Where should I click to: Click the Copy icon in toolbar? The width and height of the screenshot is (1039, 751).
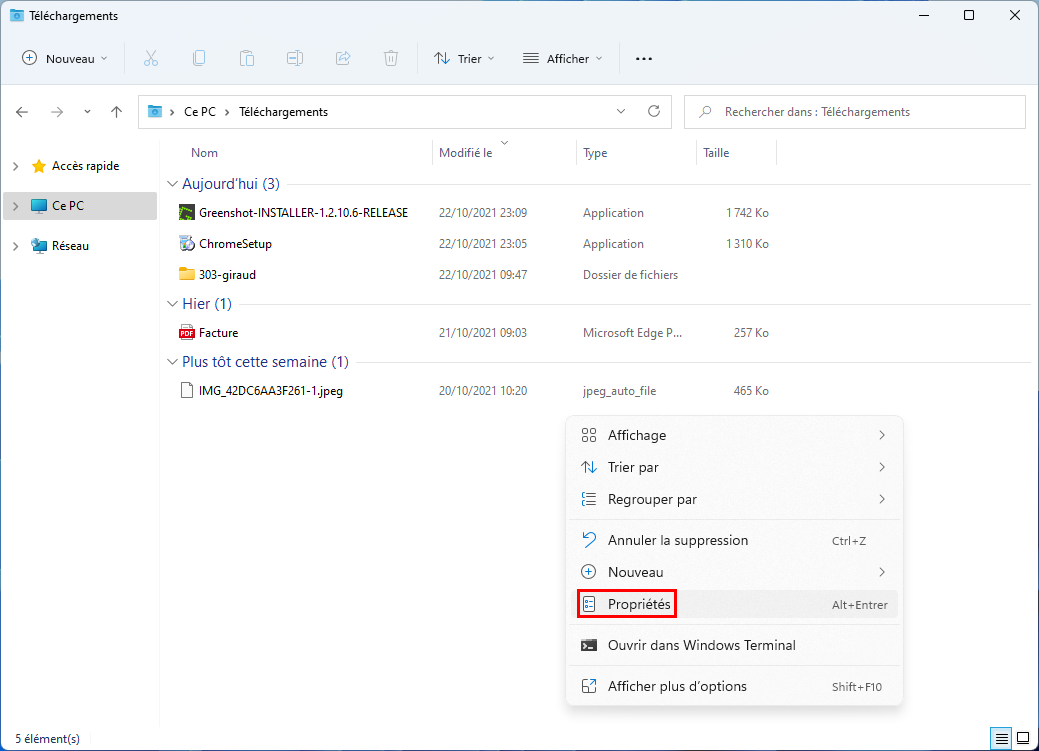(199, 58)
